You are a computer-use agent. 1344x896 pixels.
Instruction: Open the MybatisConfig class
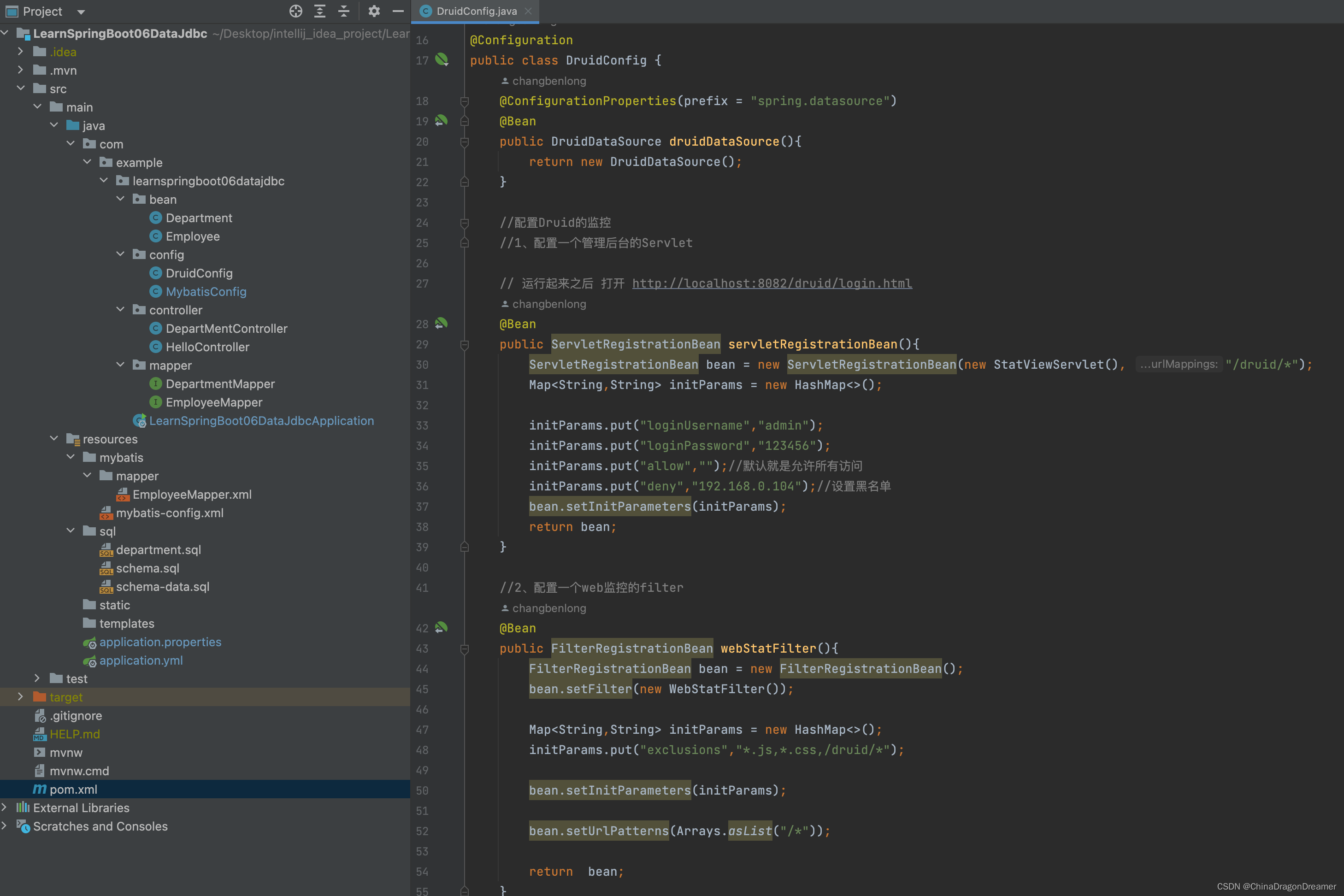[x=206, y=291]
